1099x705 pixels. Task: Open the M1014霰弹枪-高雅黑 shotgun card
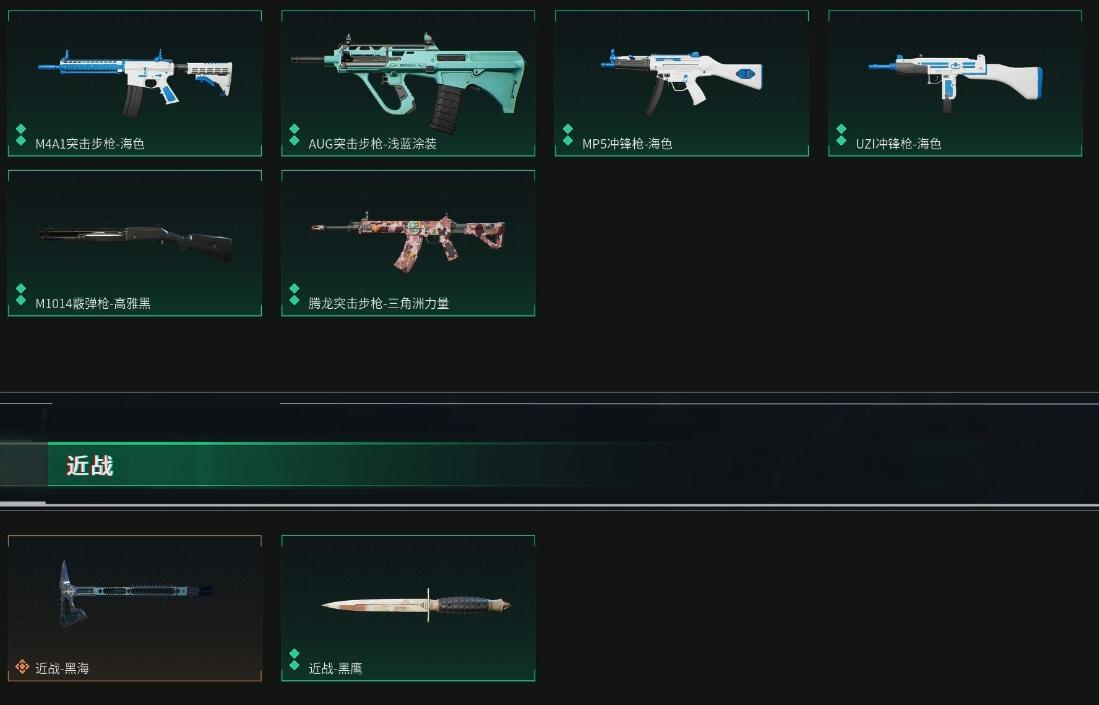pos(135,243)
